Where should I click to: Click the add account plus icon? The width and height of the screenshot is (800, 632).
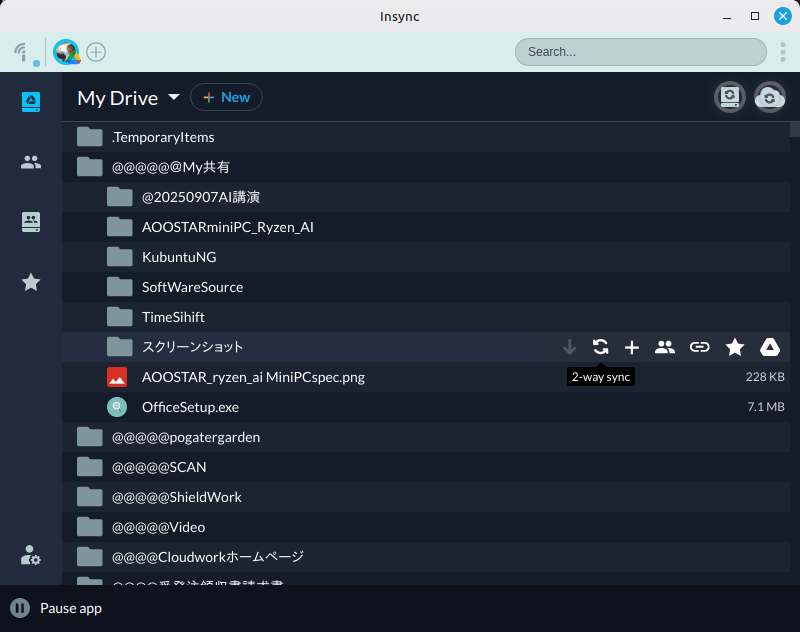point(96,52)
